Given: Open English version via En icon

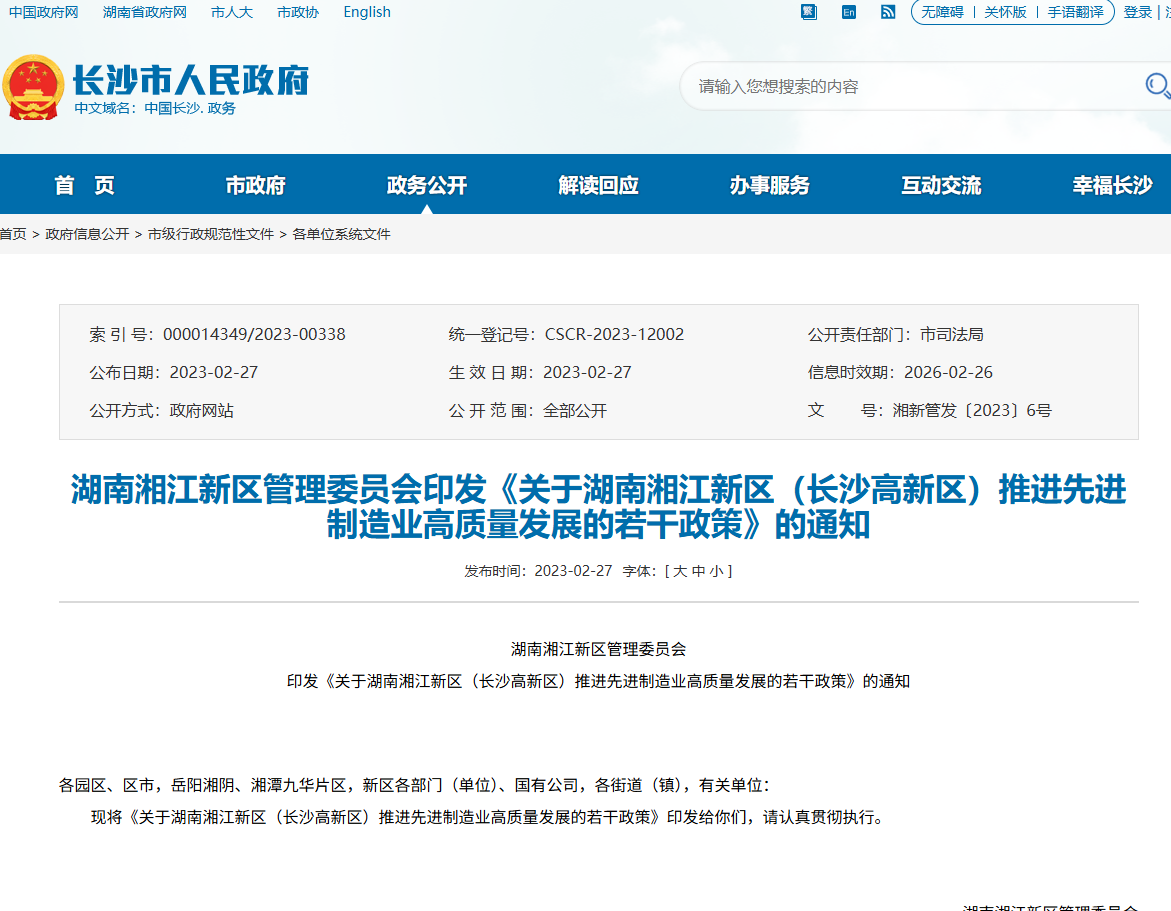Looking at the screenshot, I should [848, 12].
